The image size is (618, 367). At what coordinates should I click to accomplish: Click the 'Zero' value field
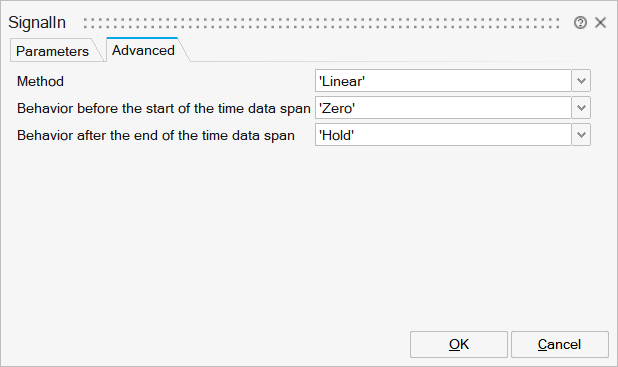coord(443,108)
